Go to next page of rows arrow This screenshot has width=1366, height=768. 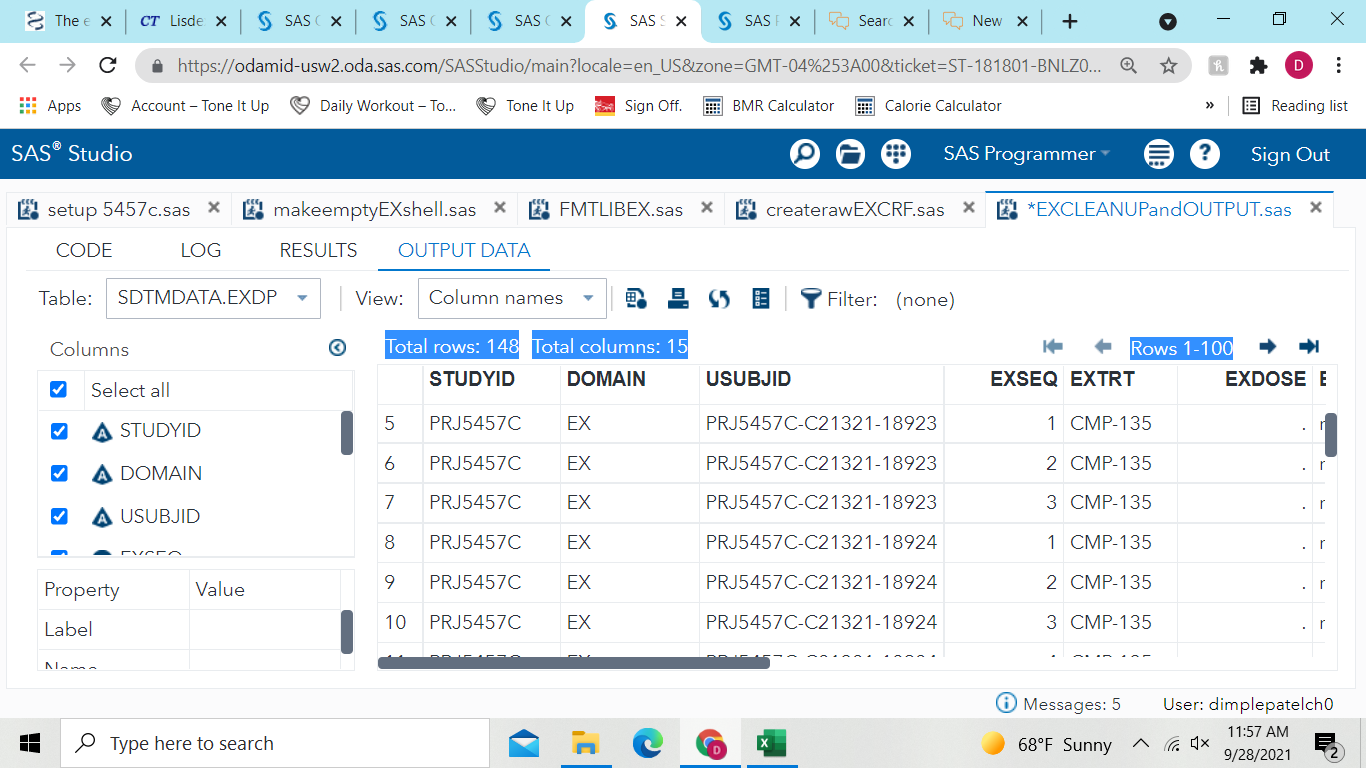click(1267, 347)
